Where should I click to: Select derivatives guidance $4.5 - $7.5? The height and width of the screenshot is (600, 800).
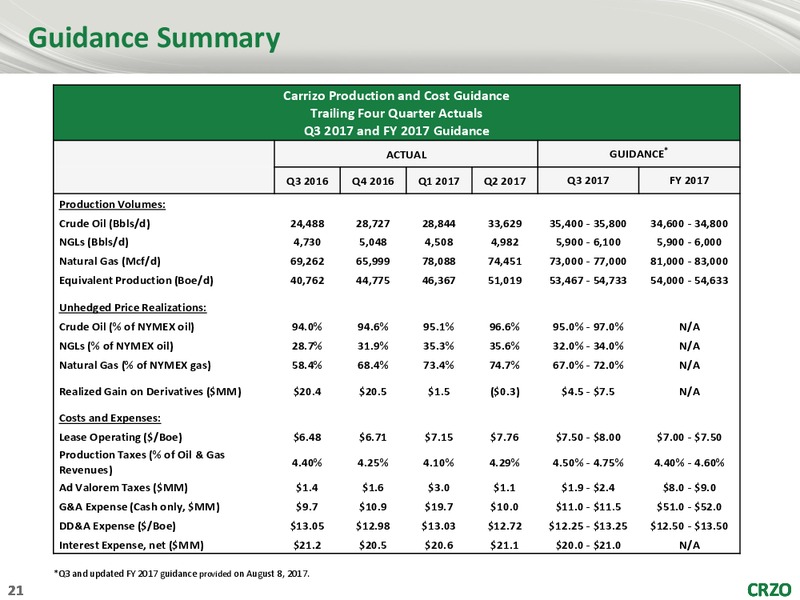click(x=588, y=392)
